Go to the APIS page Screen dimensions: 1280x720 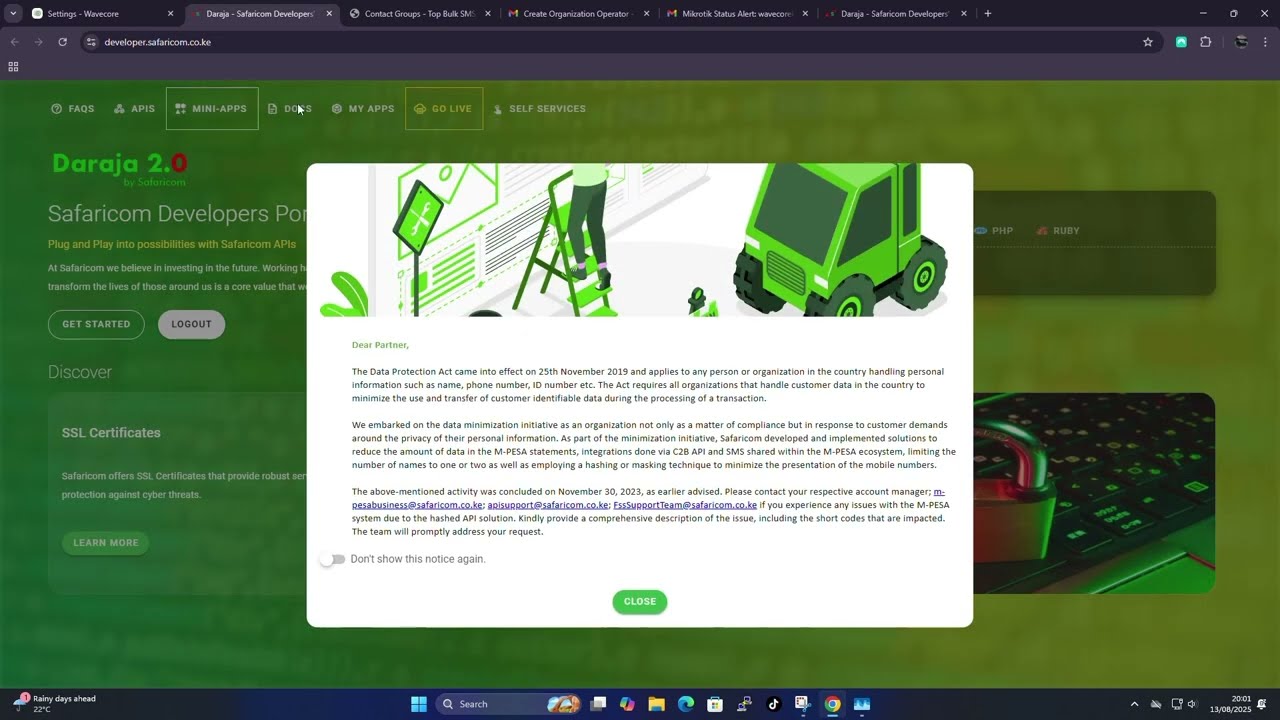click(x=135, y=109)
